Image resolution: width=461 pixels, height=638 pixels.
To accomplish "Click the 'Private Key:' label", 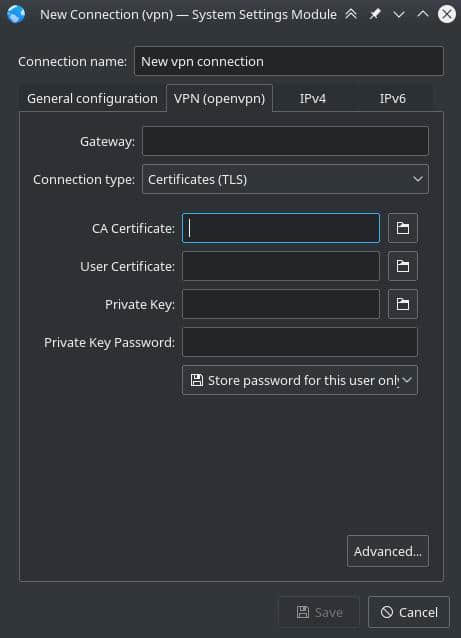I will [140, 304].
